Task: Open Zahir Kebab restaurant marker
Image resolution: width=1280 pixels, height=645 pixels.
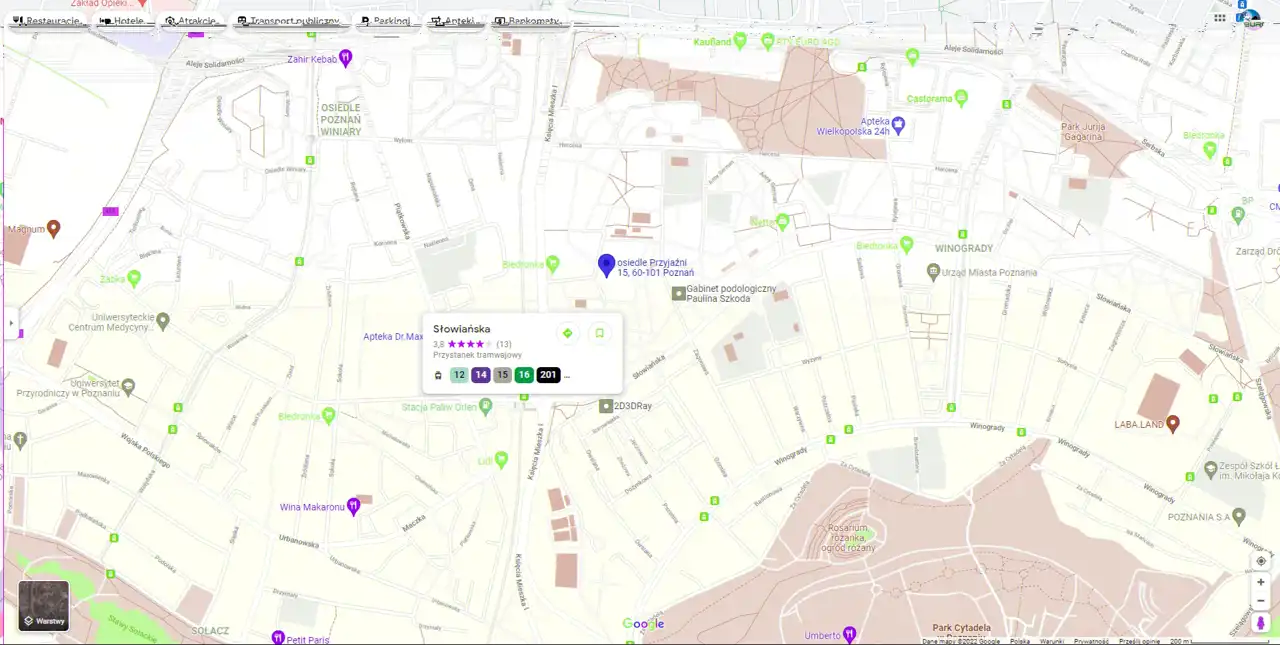Action: pos(345,58)
